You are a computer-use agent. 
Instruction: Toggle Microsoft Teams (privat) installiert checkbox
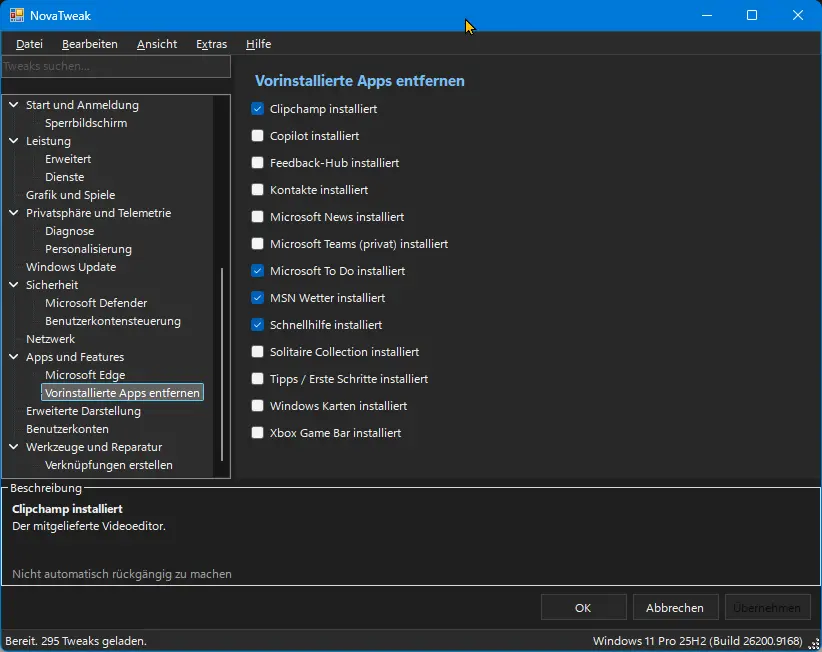[257, 244]
